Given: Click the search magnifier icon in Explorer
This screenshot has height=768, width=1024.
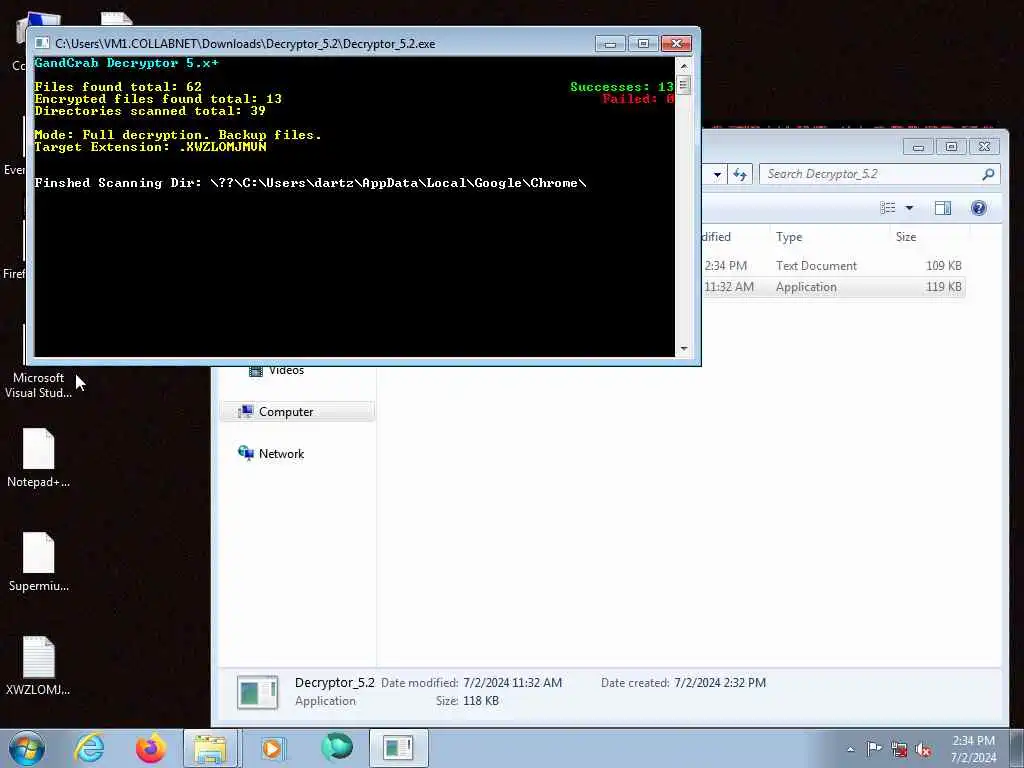Looking at the screenshot, I should (x=988, y=174).
